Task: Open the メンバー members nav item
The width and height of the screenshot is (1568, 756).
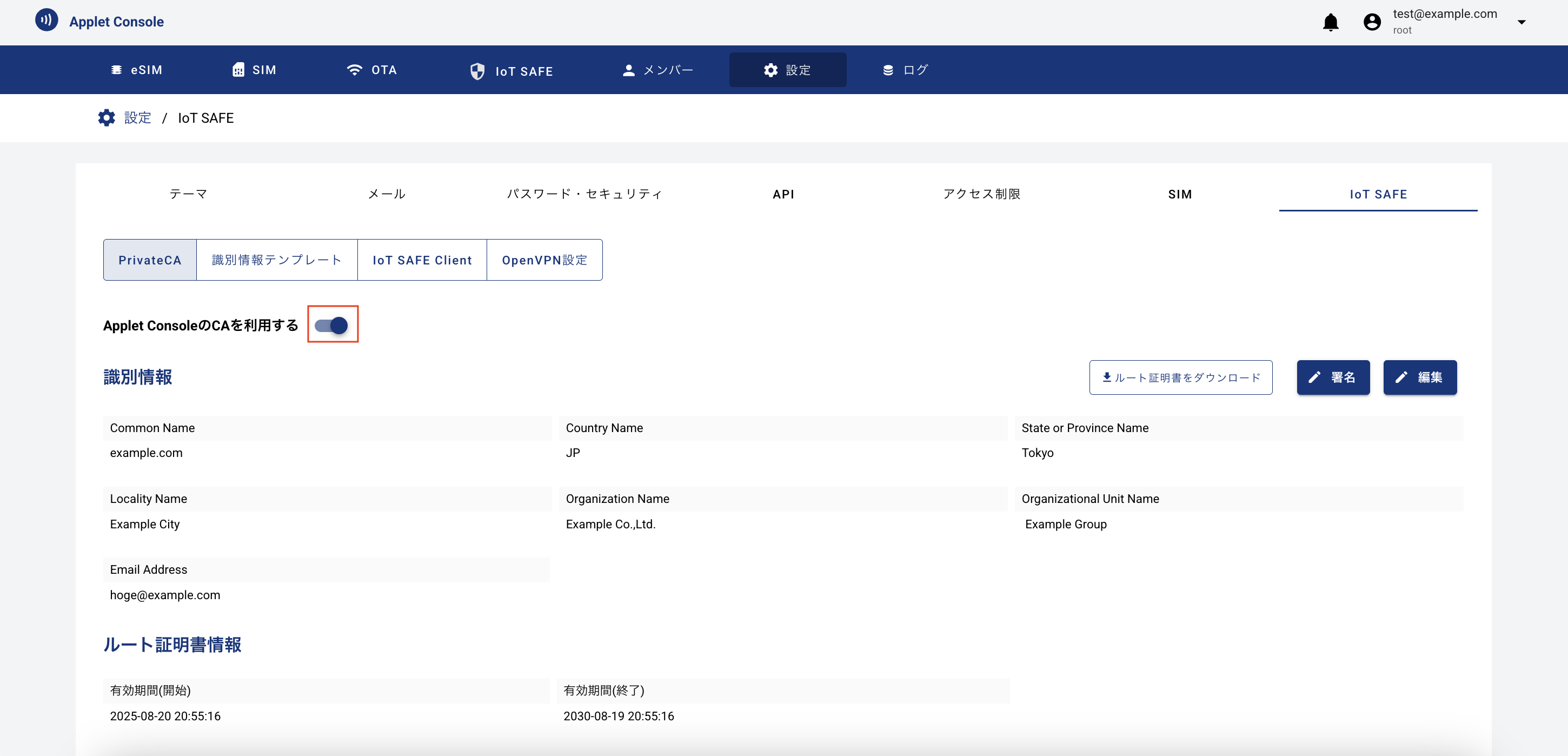Action: [657, 70]
